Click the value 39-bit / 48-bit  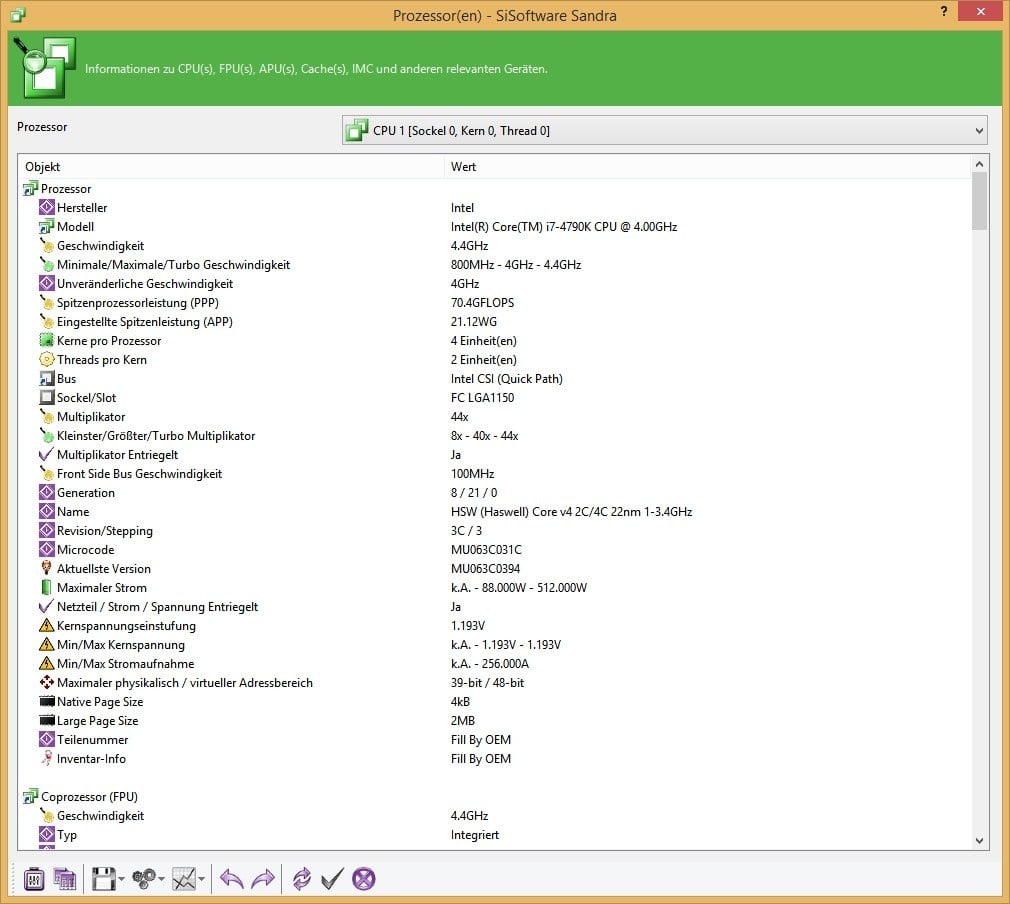tap(487, 683)
